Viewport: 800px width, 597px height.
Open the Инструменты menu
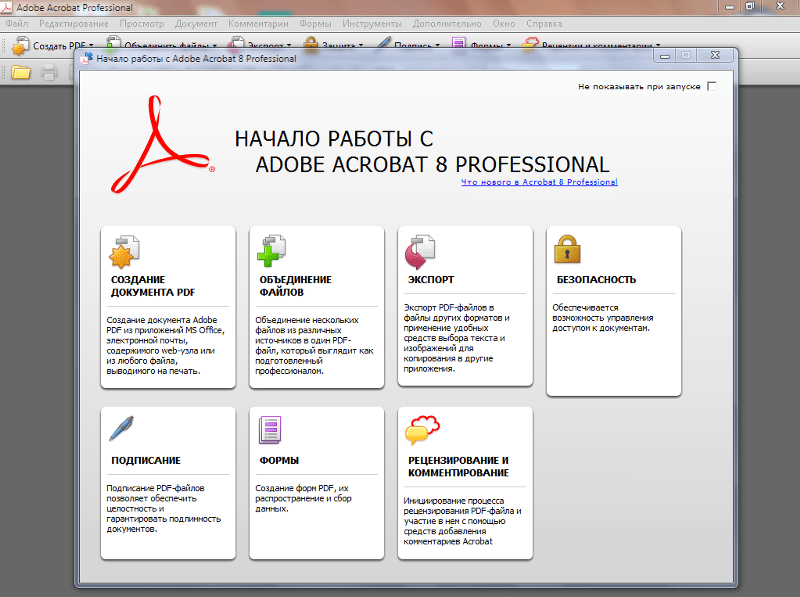click(372, 22)
